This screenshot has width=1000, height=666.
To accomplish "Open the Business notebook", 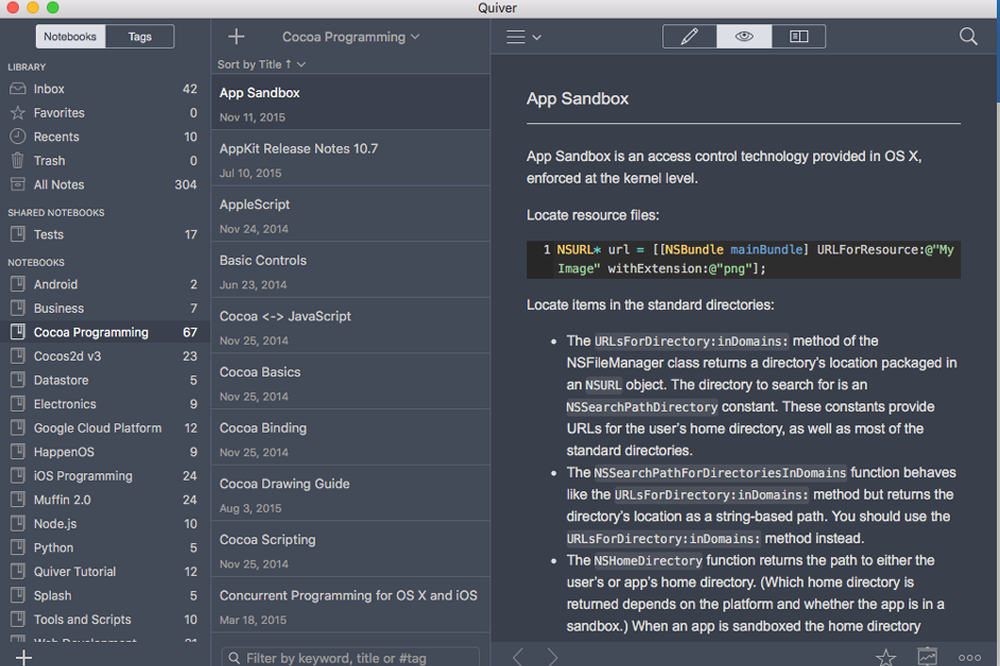I will [105, 308].
